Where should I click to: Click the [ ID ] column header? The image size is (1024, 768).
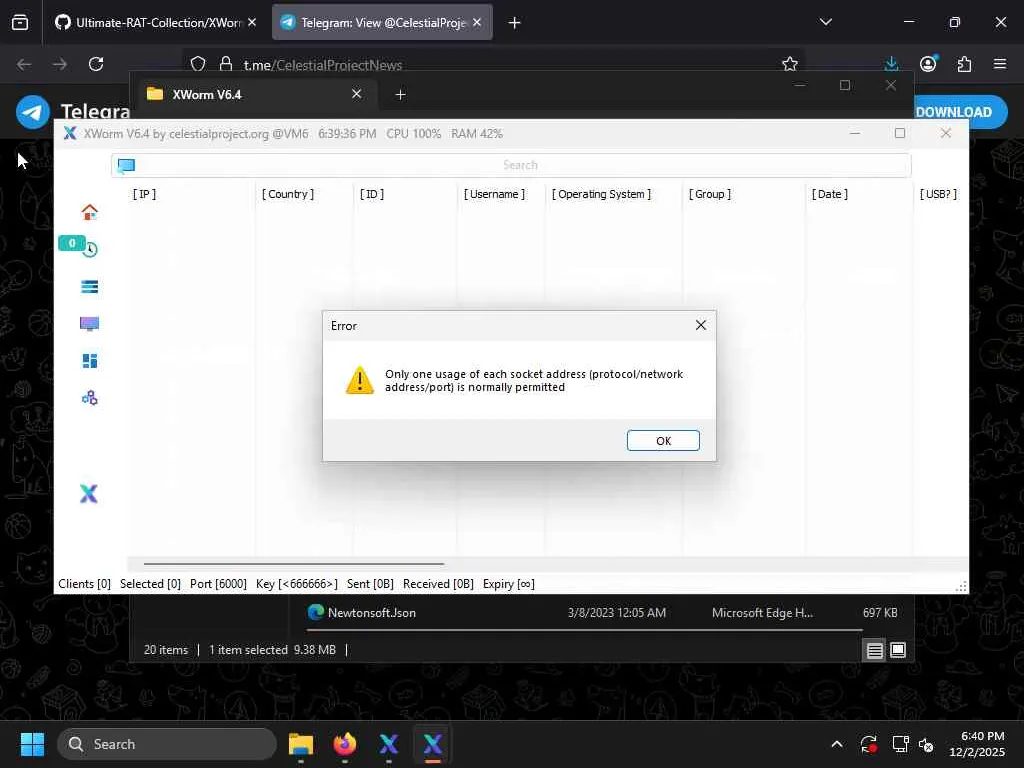tap(372, 194)
